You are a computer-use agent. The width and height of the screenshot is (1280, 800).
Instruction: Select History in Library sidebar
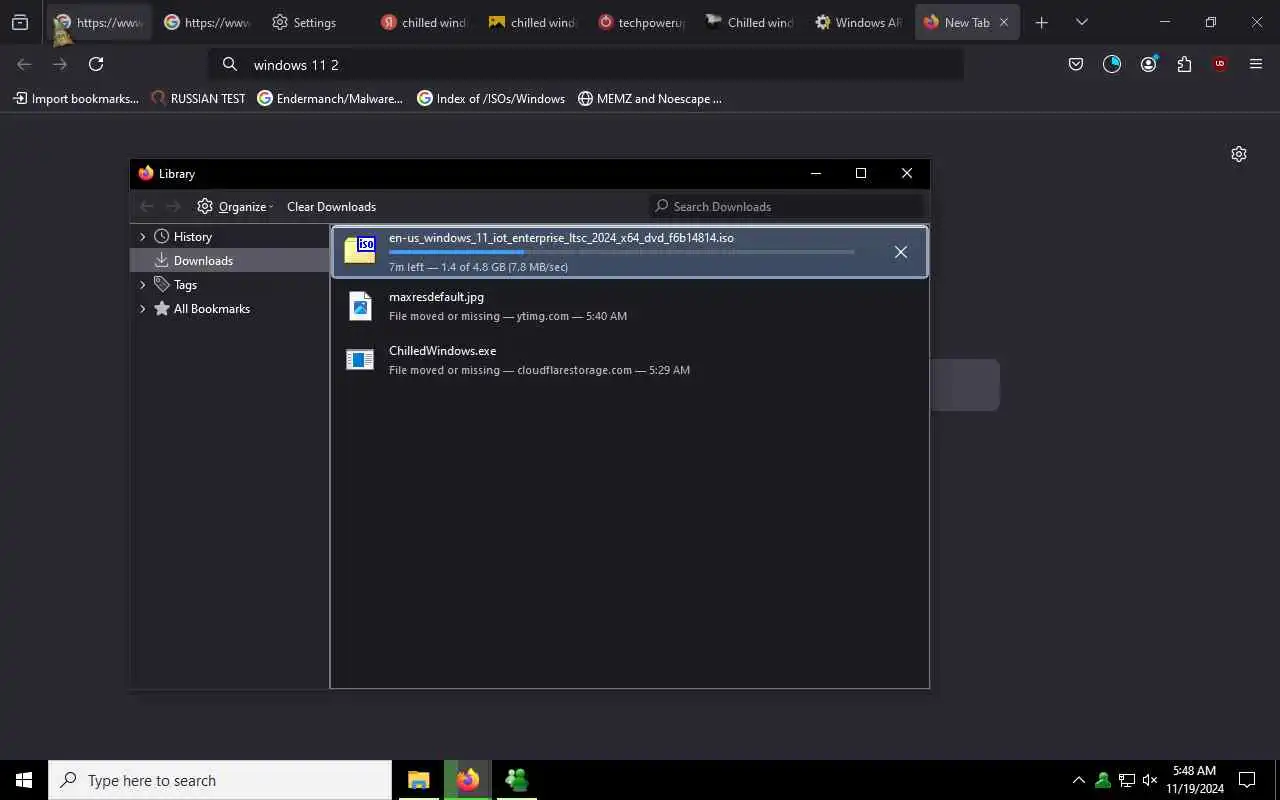point(230,236)
